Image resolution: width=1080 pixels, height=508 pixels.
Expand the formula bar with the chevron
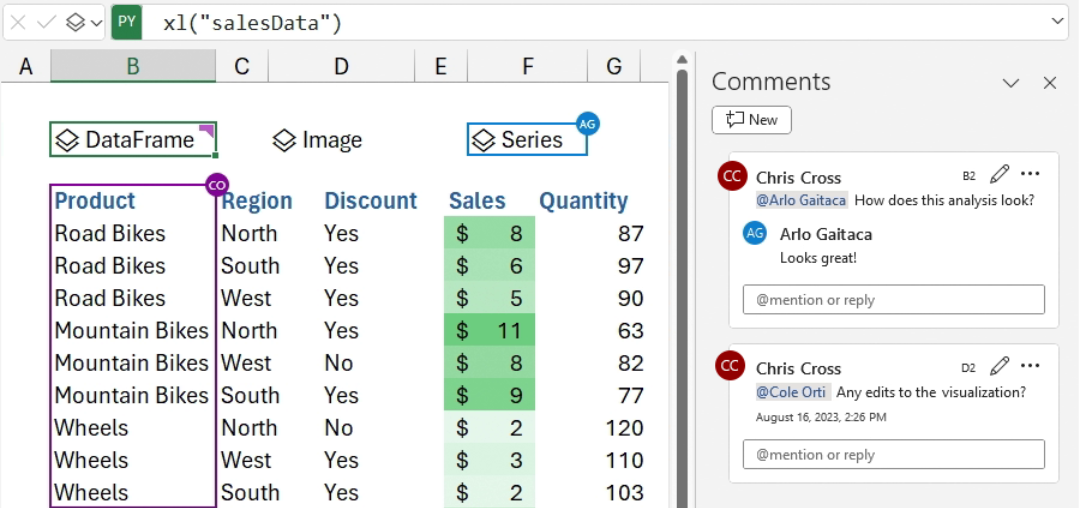(1059, 21)
